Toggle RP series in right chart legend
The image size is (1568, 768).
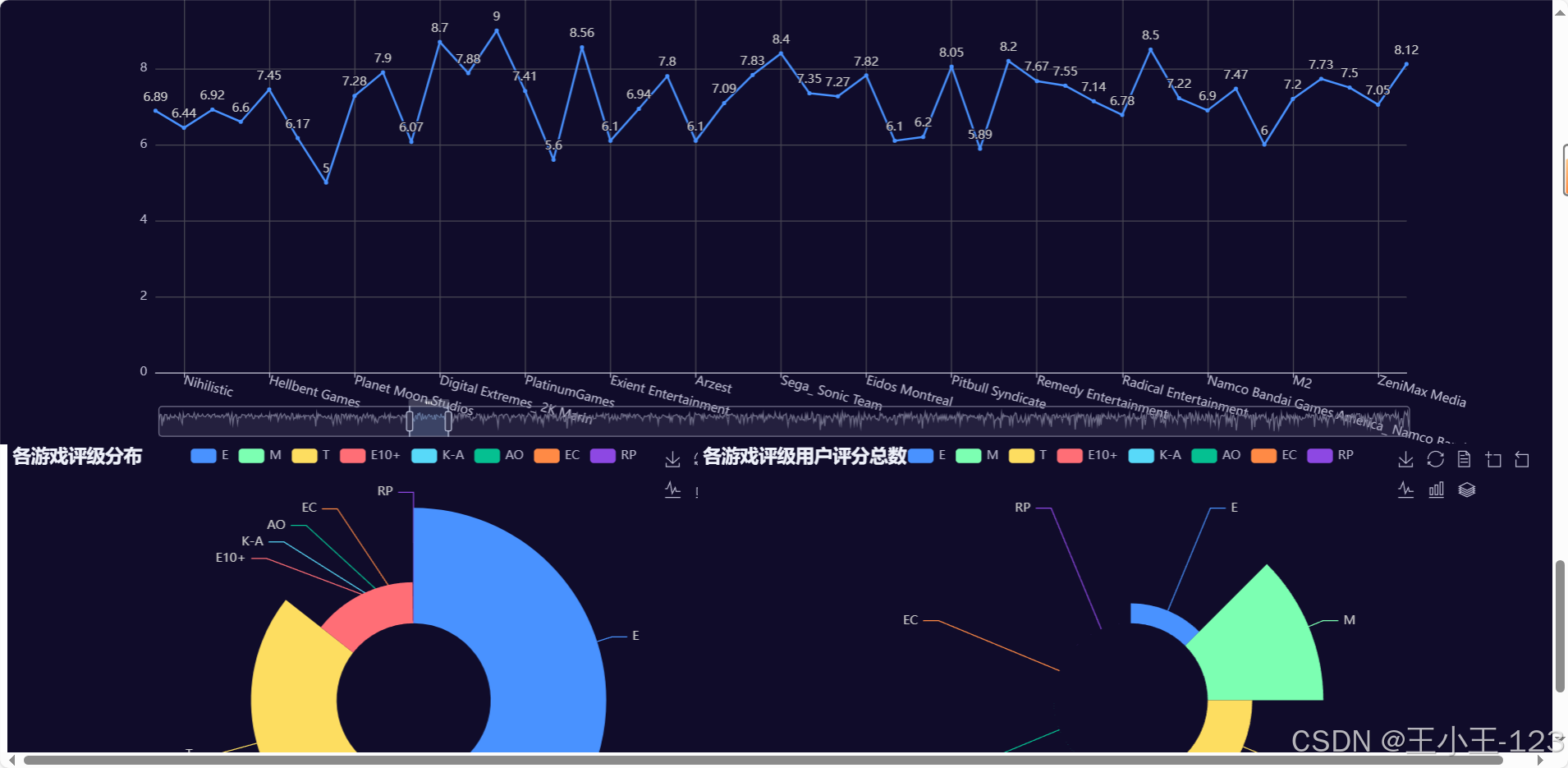click(x=1331, y=455)
